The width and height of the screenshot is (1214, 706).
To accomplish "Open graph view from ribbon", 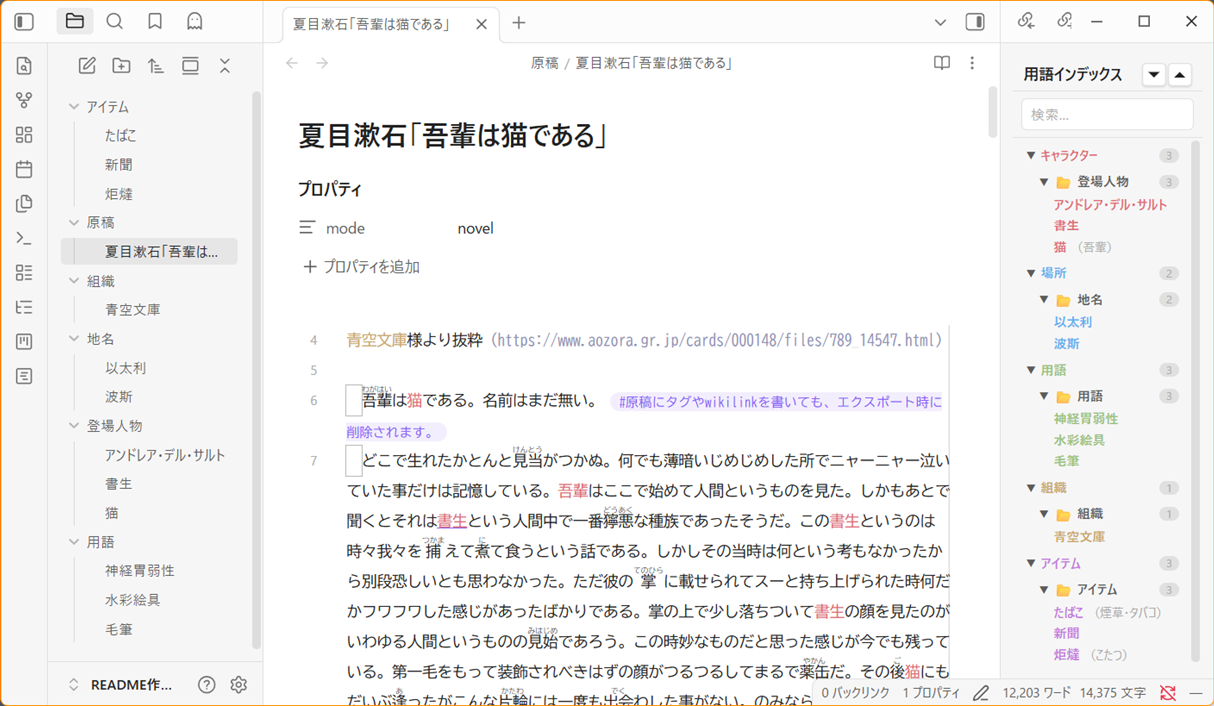I will (24, 100).
